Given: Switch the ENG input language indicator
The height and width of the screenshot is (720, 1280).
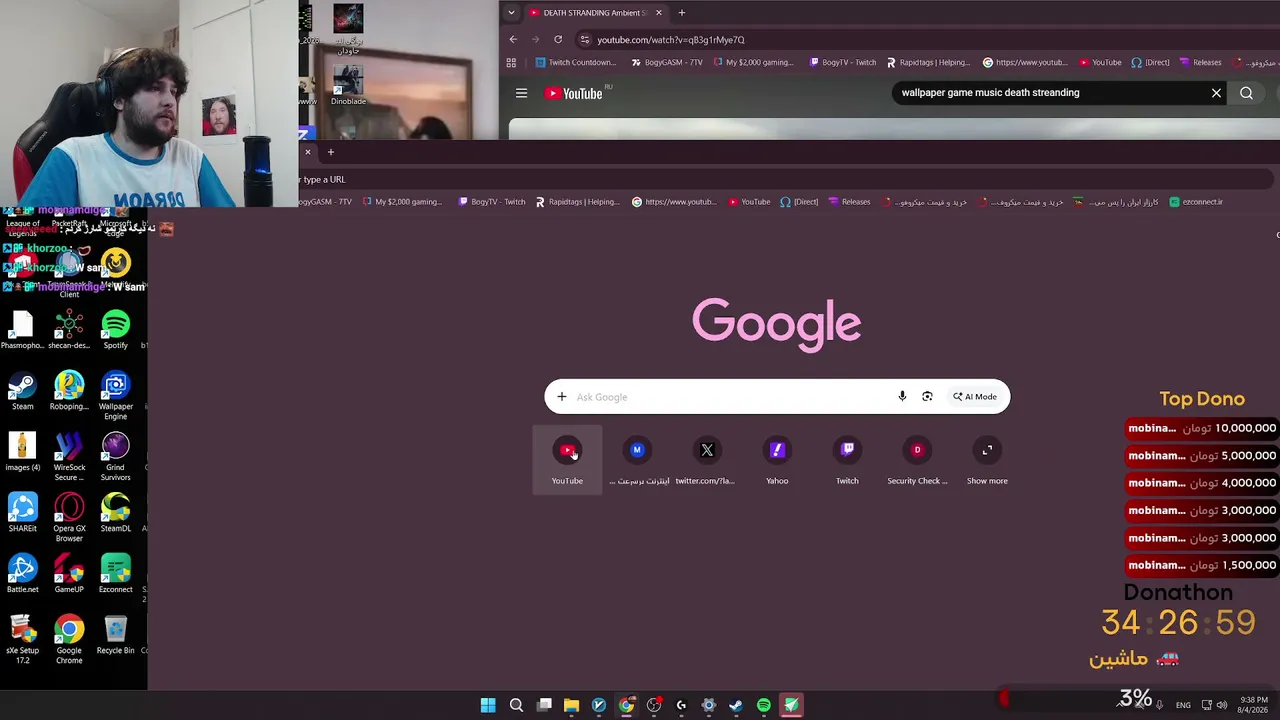Looking at the screenshot, I should point(1183,705).
